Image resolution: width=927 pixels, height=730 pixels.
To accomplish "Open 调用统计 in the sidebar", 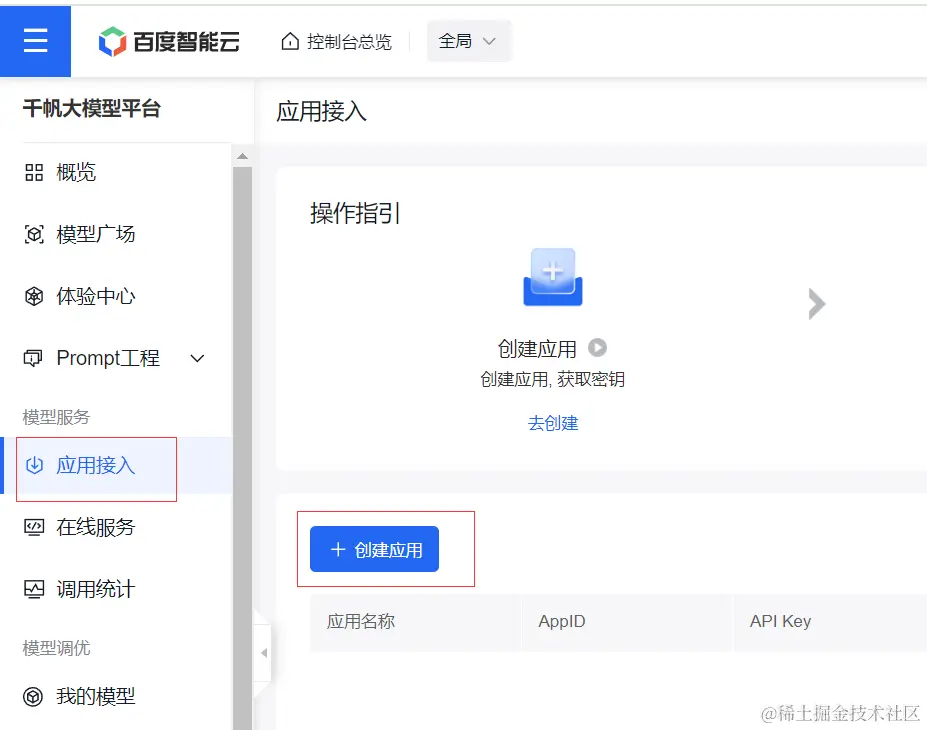I will point(96,589).
